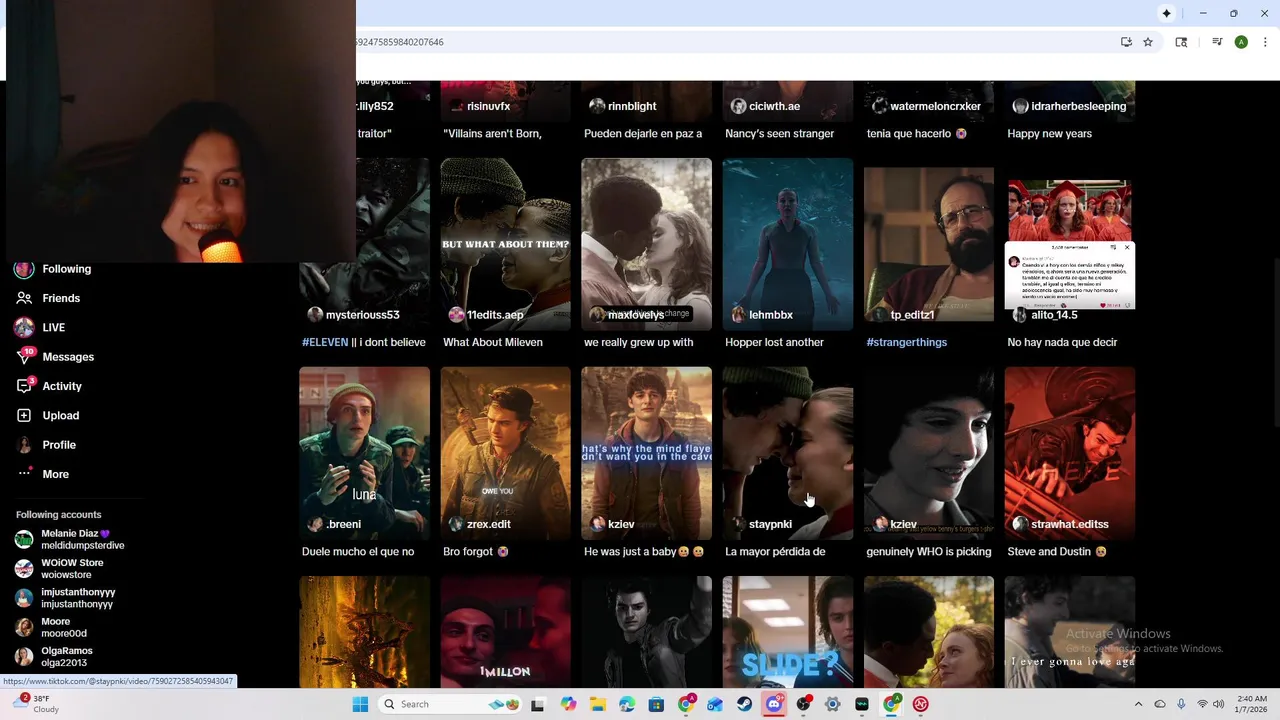Screen dimensions: 1280x720
Task: Open the .breeni video thumbnail
Action: [x=365, y=453]
